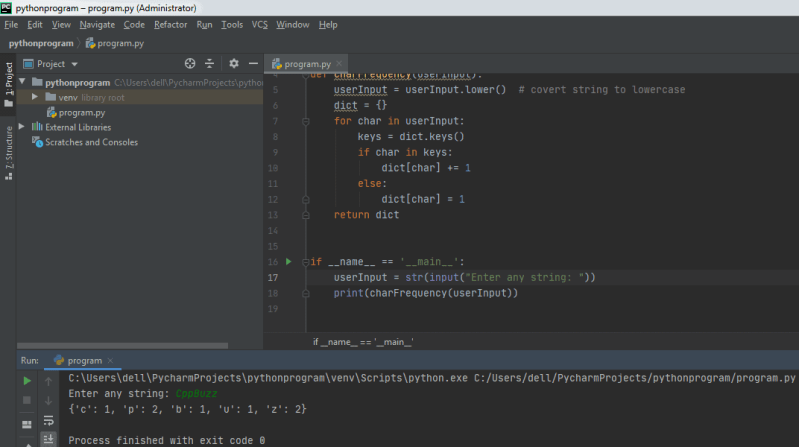Click the Python file icon in breadcrumb
The image size is (799, 447).
click(90, 43)
